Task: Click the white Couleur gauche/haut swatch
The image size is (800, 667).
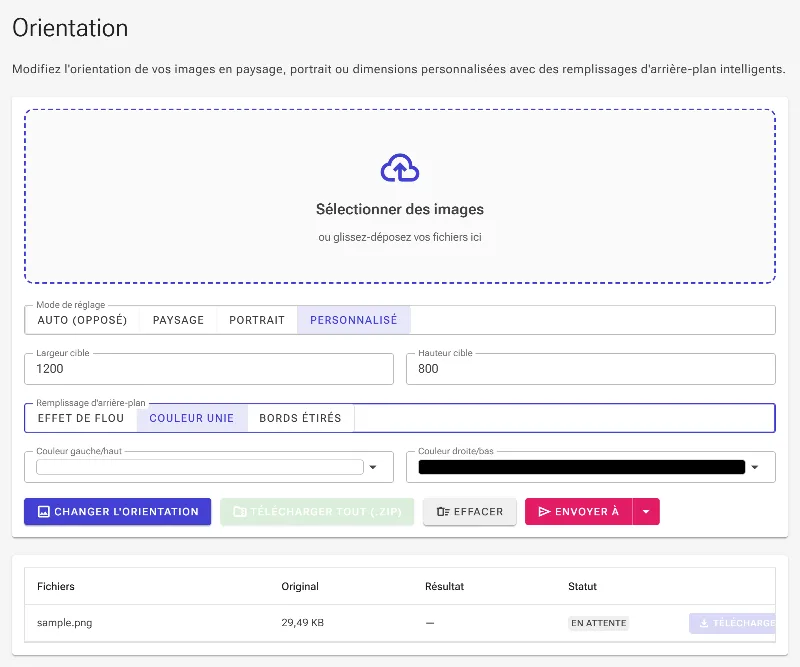Action: (x=199, y=467)
